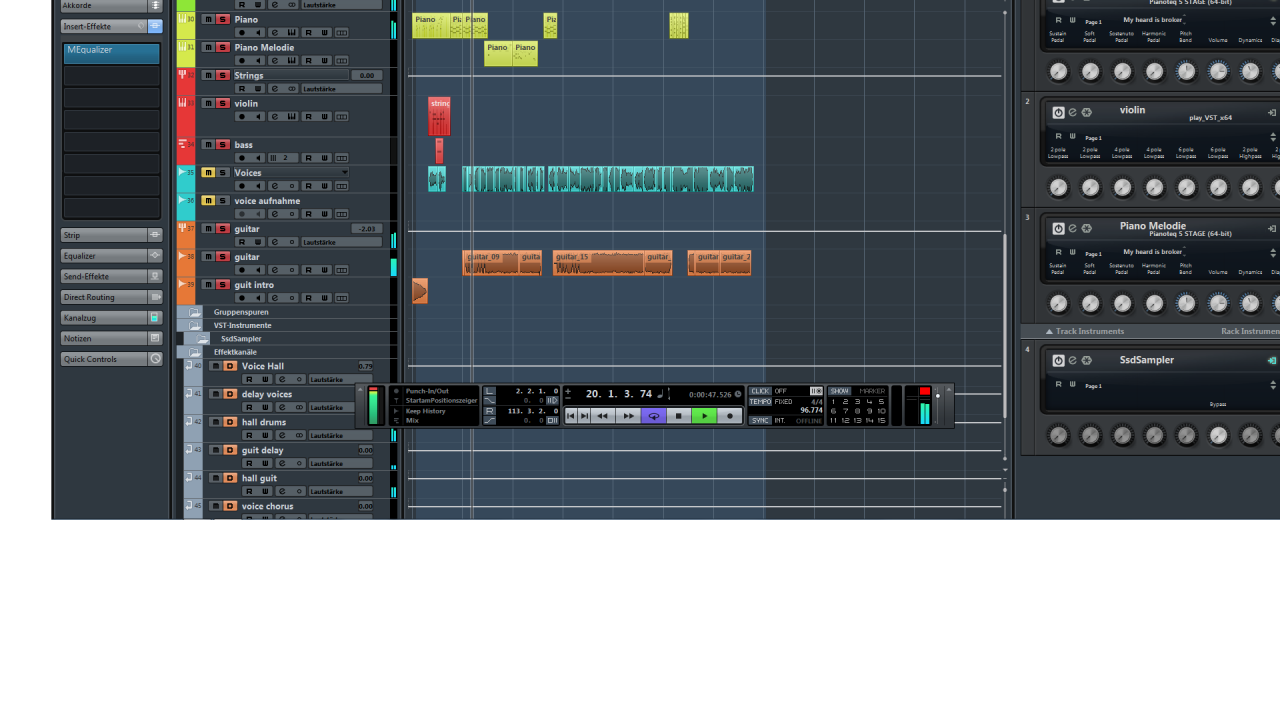Expand the Effektkanäle folder
Viewport: 1280px width, 720px height.
(195, 352)
